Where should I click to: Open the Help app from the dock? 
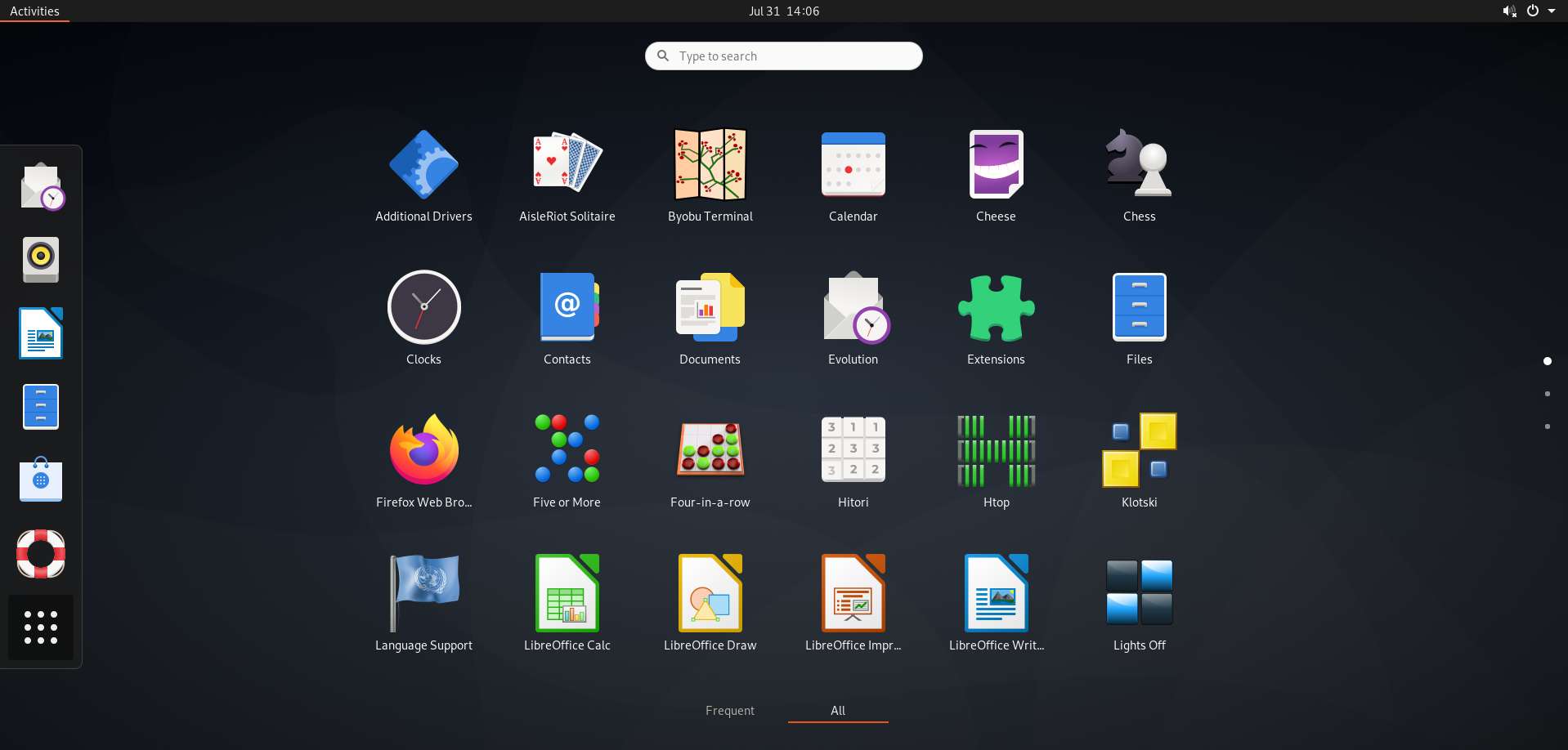click(x=41, y=553)
